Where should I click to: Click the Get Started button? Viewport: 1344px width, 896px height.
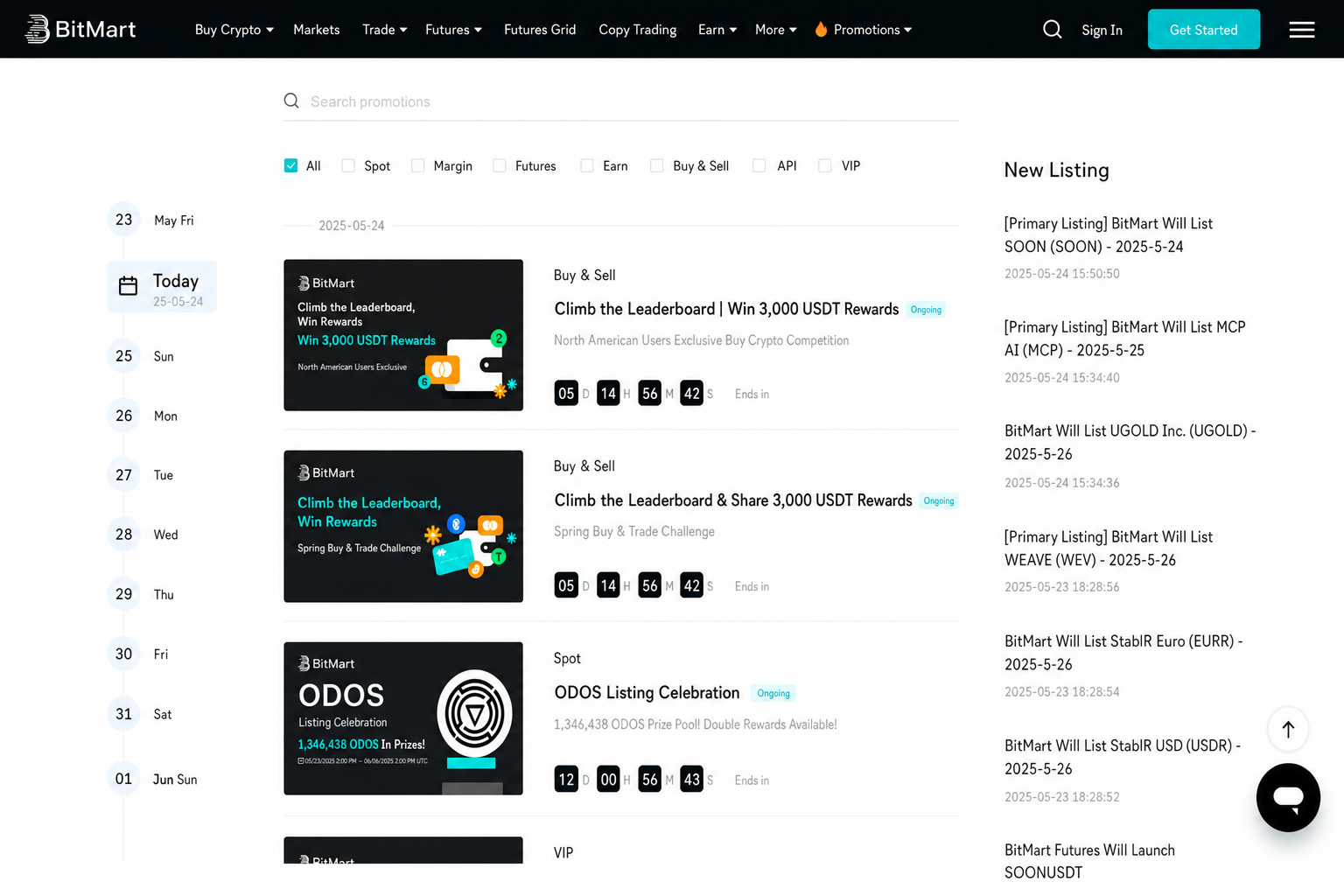1204,30
